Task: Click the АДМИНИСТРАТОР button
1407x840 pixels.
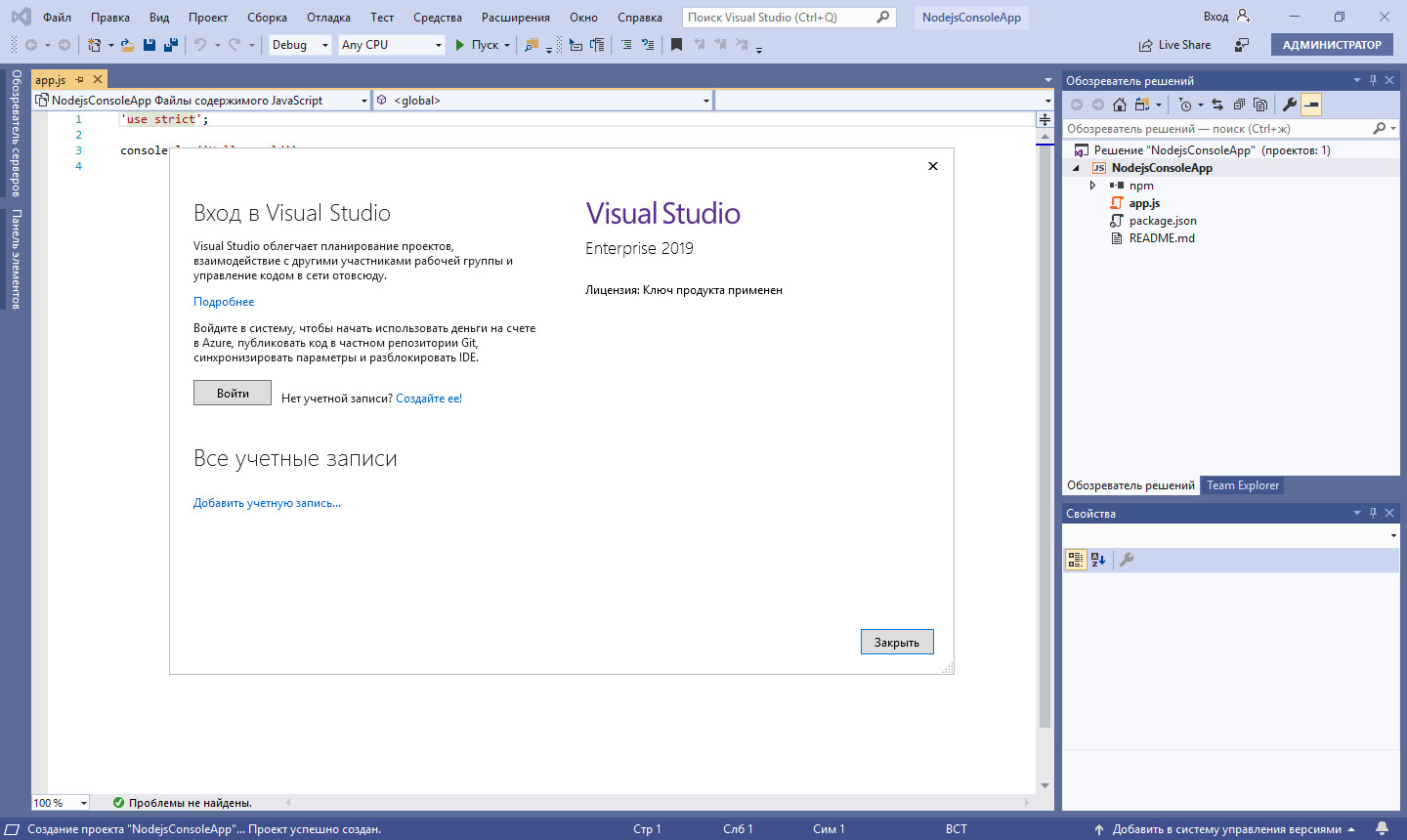Action: tap(1332, 45)
